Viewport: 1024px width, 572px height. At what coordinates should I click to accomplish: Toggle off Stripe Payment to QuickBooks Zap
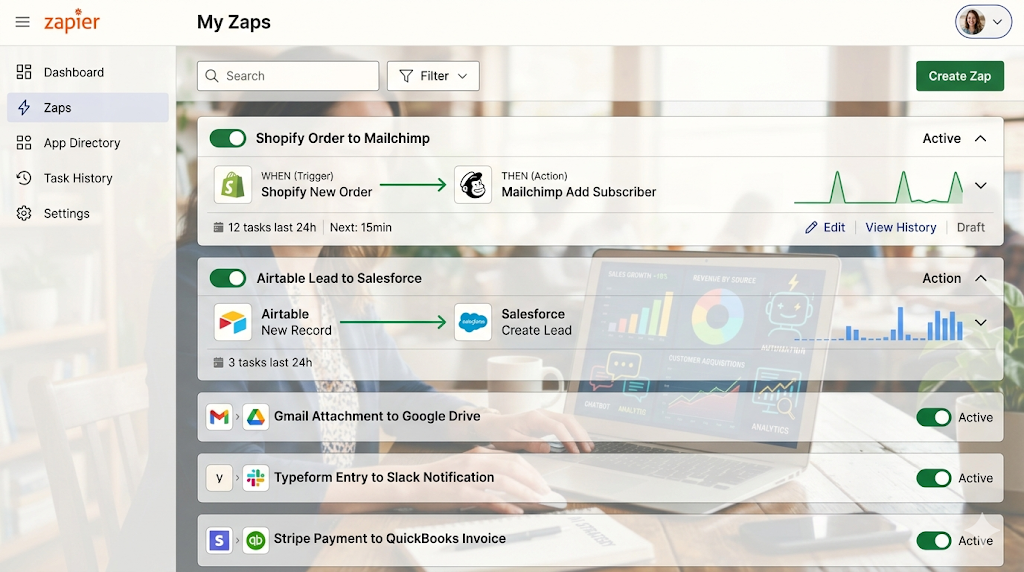[933, 541]
